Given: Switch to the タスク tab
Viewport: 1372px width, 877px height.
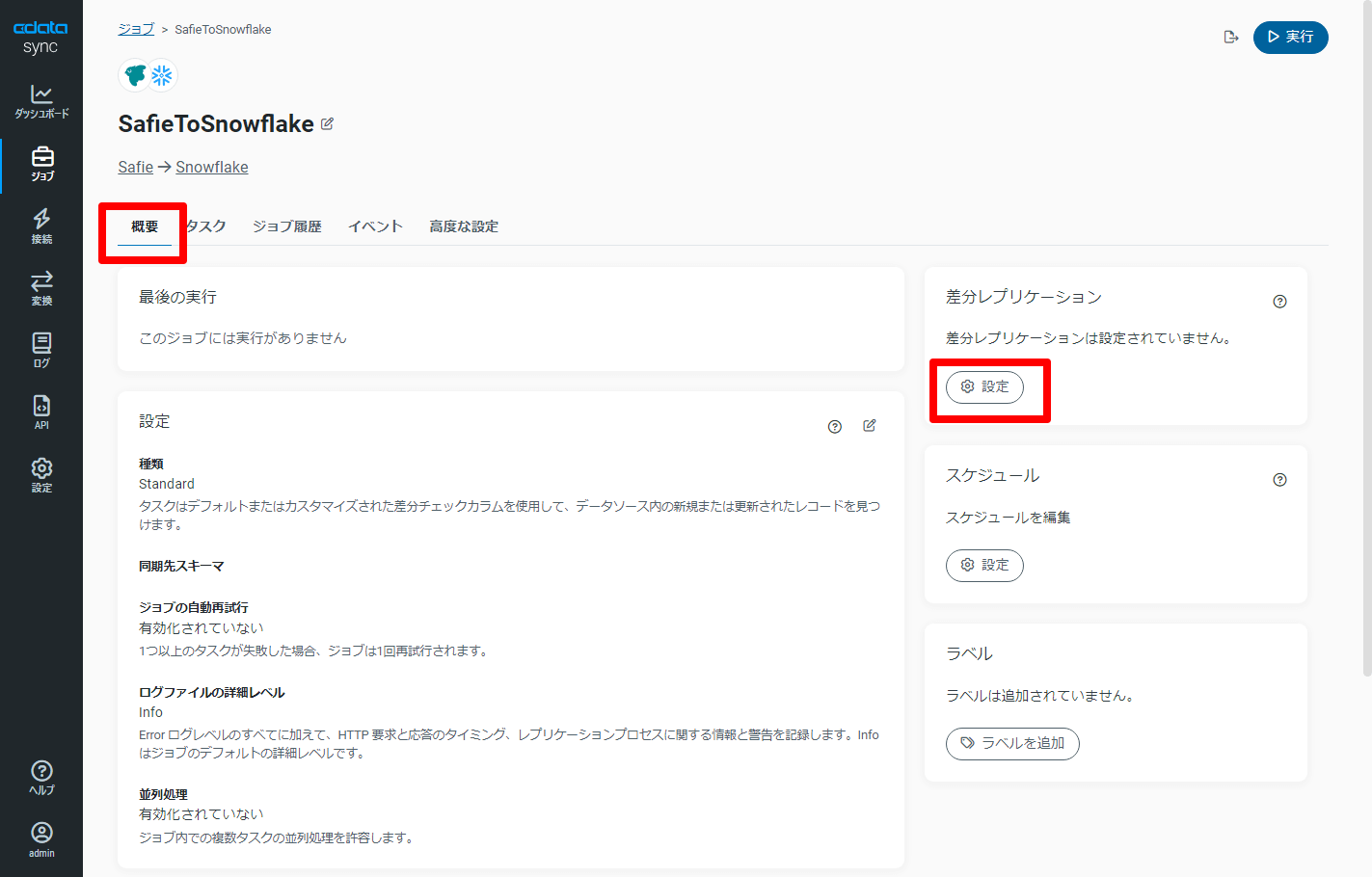Looking at the screenshot, I should 205,226.
